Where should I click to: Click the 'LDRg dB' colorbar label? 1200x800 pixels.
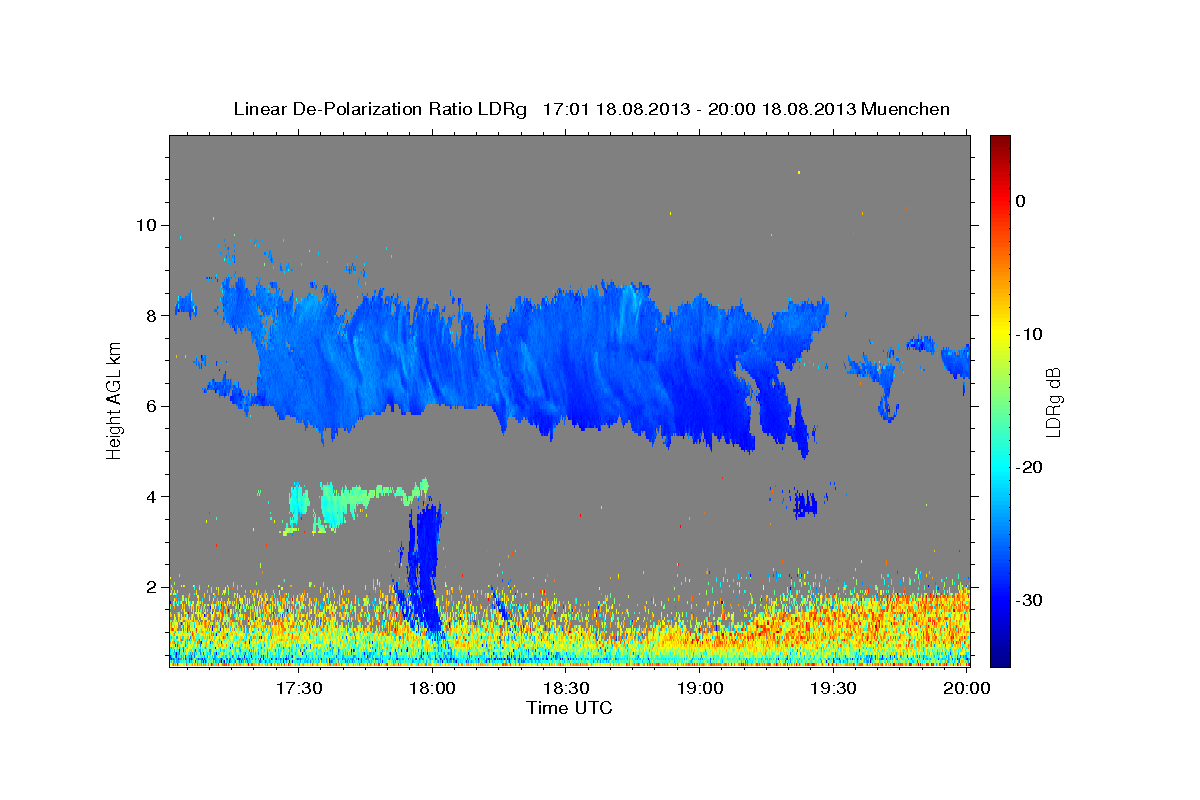pyautogui.click(x=1053, y=402)
